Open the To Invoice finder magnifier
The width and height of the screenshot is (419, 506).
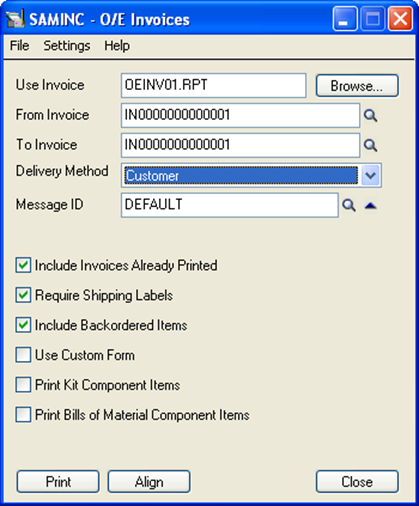pos(370,145)
